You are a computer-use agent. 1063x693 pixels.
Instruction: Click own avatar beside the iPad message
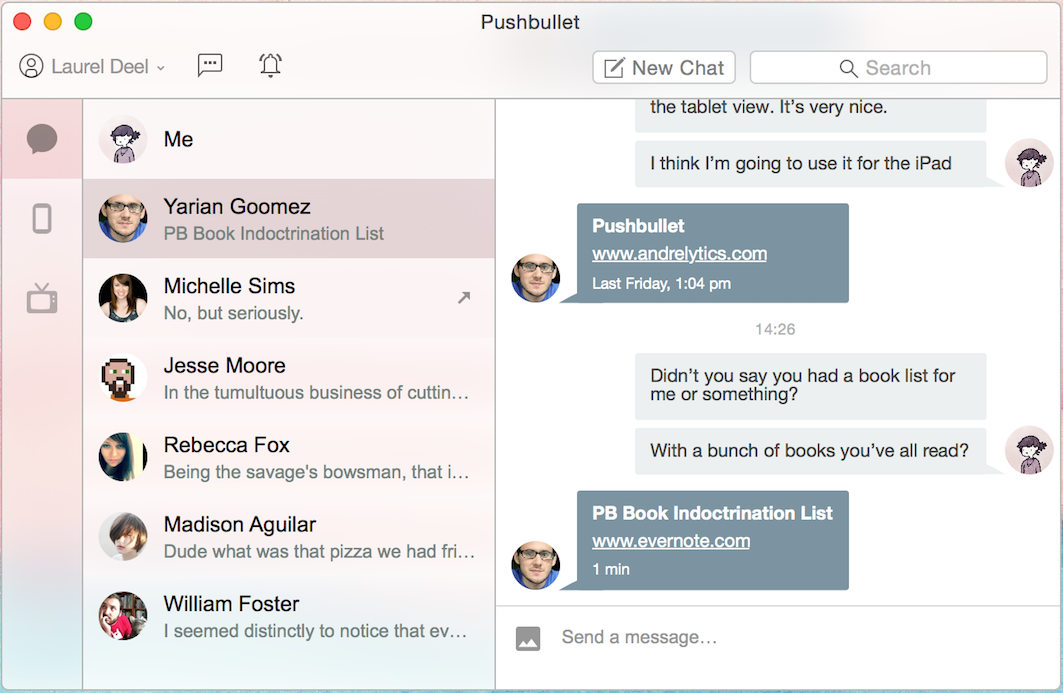click(1029, 163)
